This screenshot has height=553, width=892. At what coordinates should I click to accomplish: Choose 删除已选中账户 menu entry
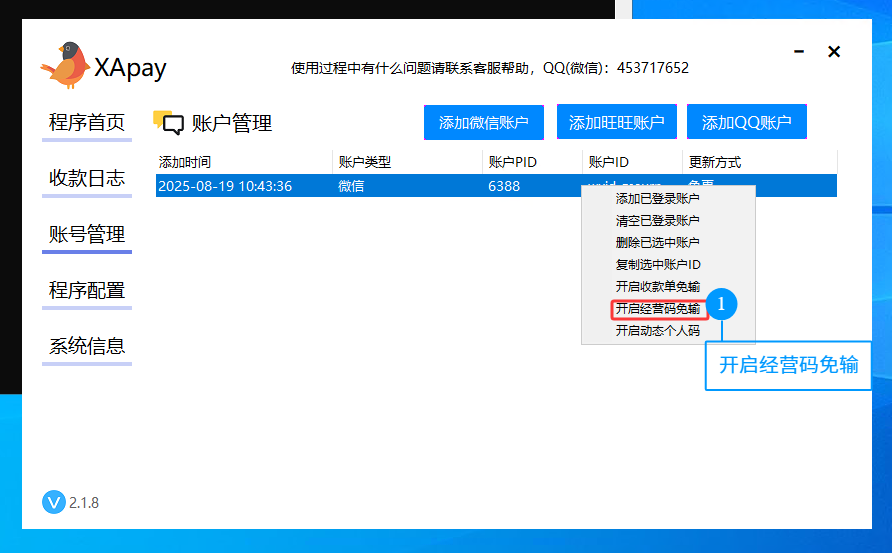pyautogui.click(x=657, y=243)
